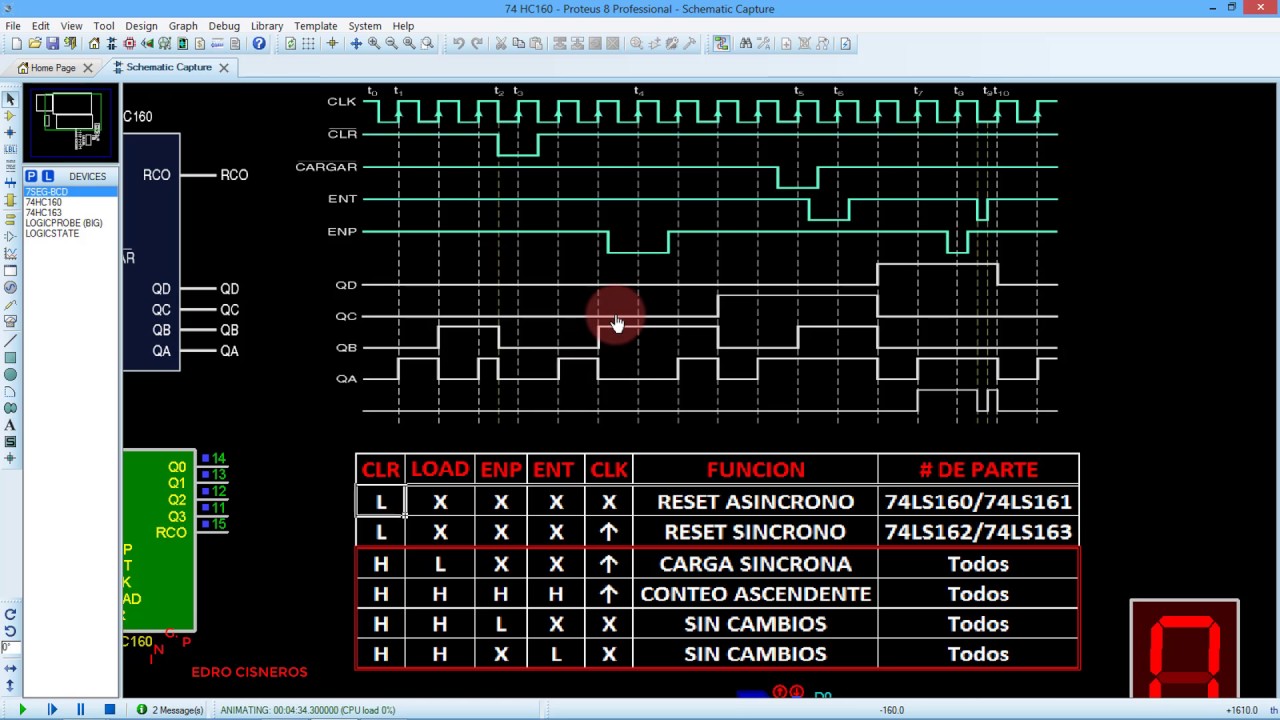The height and width of the screenshot is (720, 1280).
Task: Click the 'RESET ASINCRONO' table cell
Action: tap(755, 502)
